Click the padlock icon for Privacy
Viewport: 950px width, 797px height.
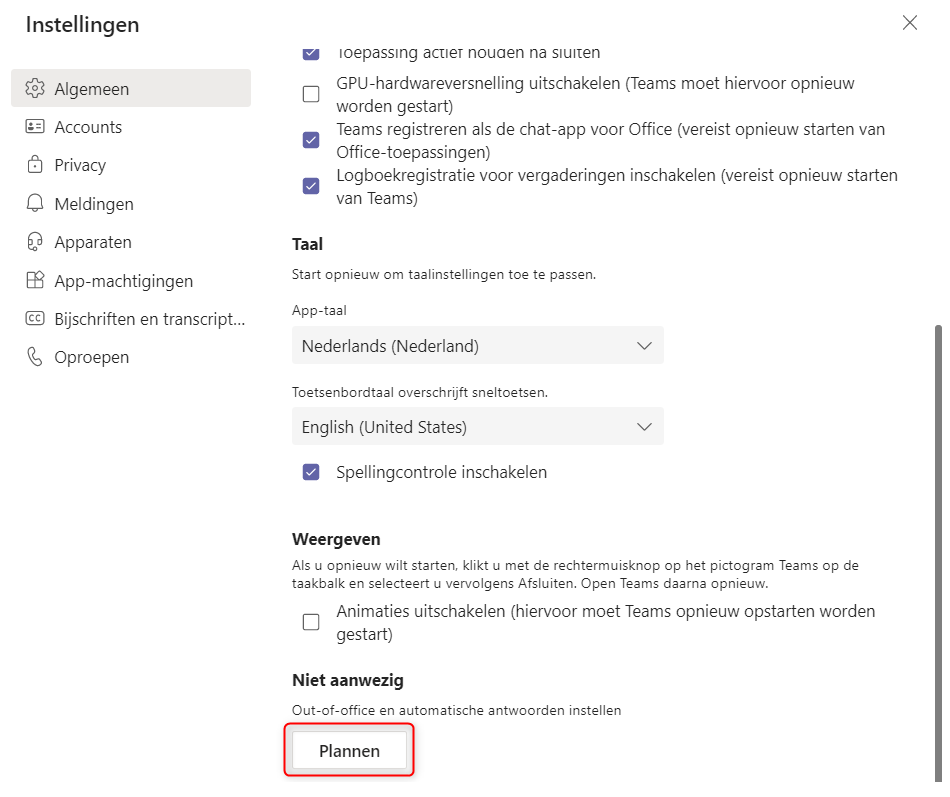coord(35,164)
